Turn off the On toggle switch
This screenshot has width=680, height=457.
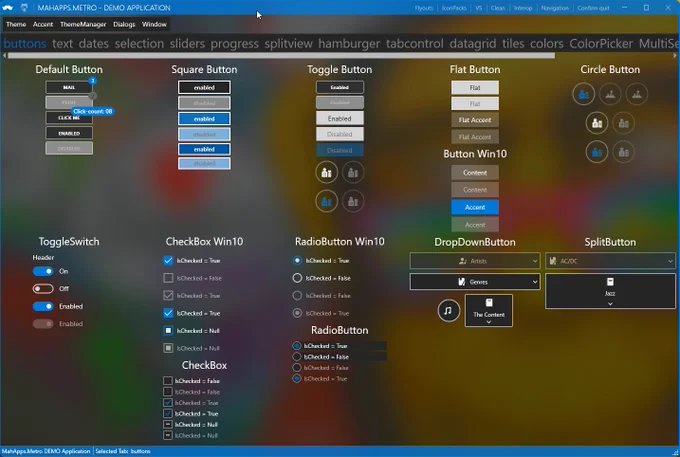tap(43, 271)
